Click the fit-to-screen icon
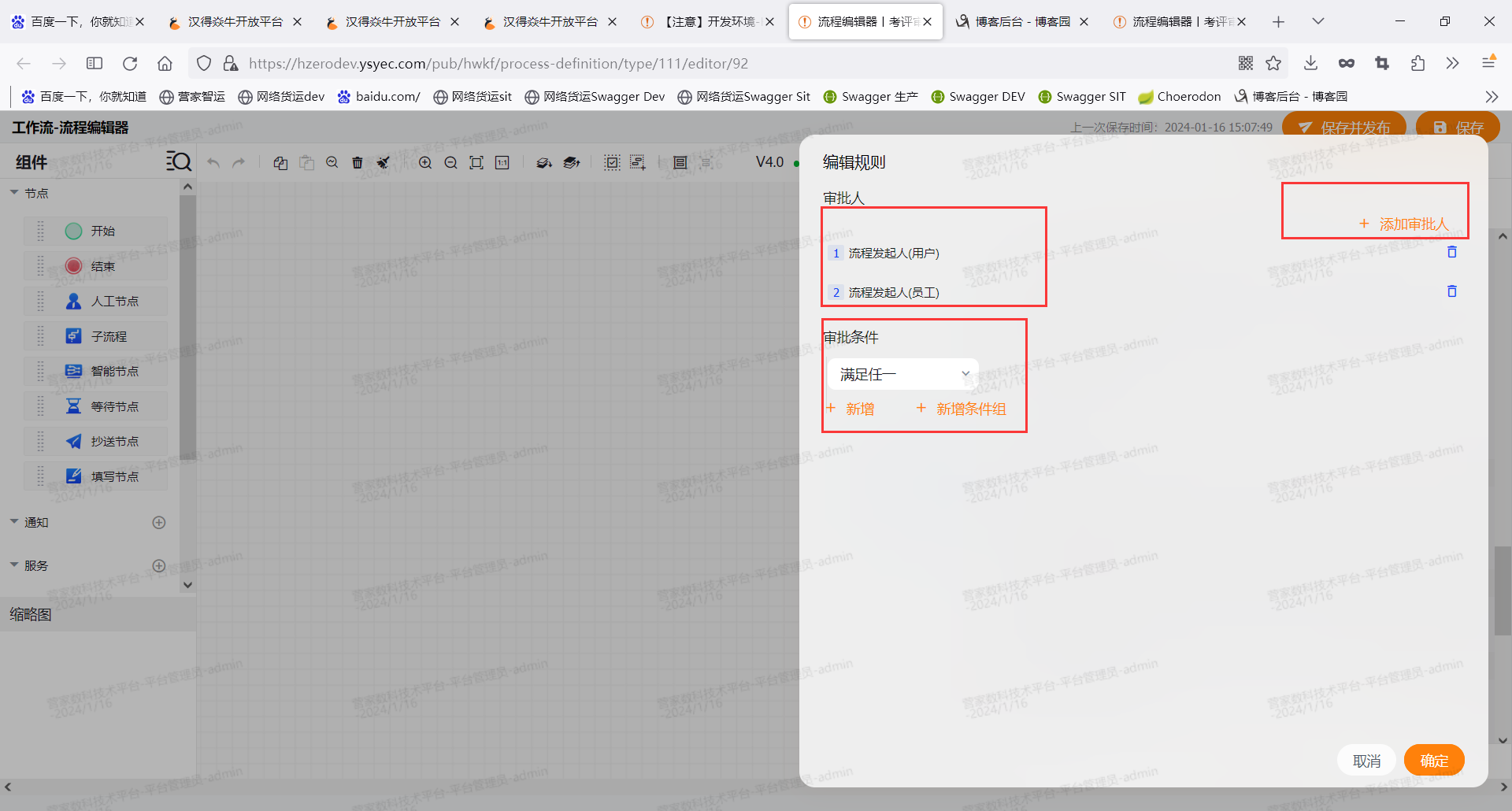The height and width of the screenshot is (811, 1512). pyautogui.click(x=476, y=162)
